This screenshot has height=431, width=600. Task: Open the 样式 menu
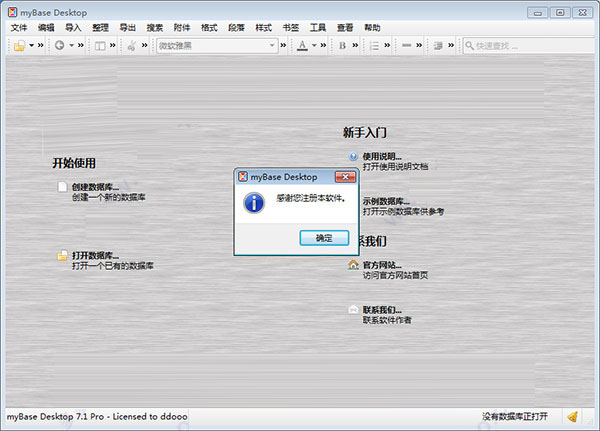coord(263,28)
